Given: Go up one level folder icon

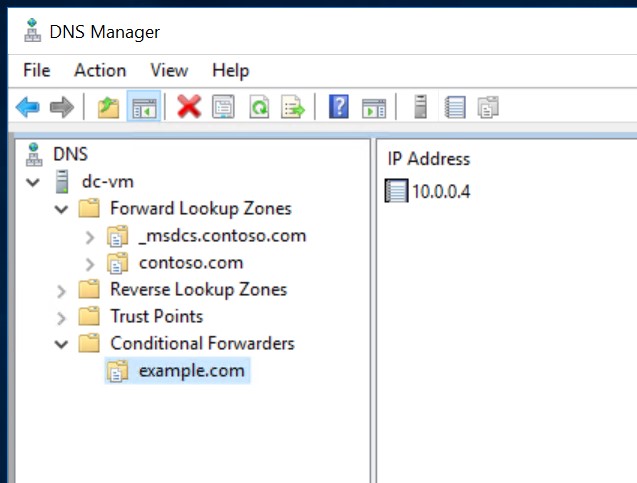Looking at the screenshot, I should click(x=108, y=107).
